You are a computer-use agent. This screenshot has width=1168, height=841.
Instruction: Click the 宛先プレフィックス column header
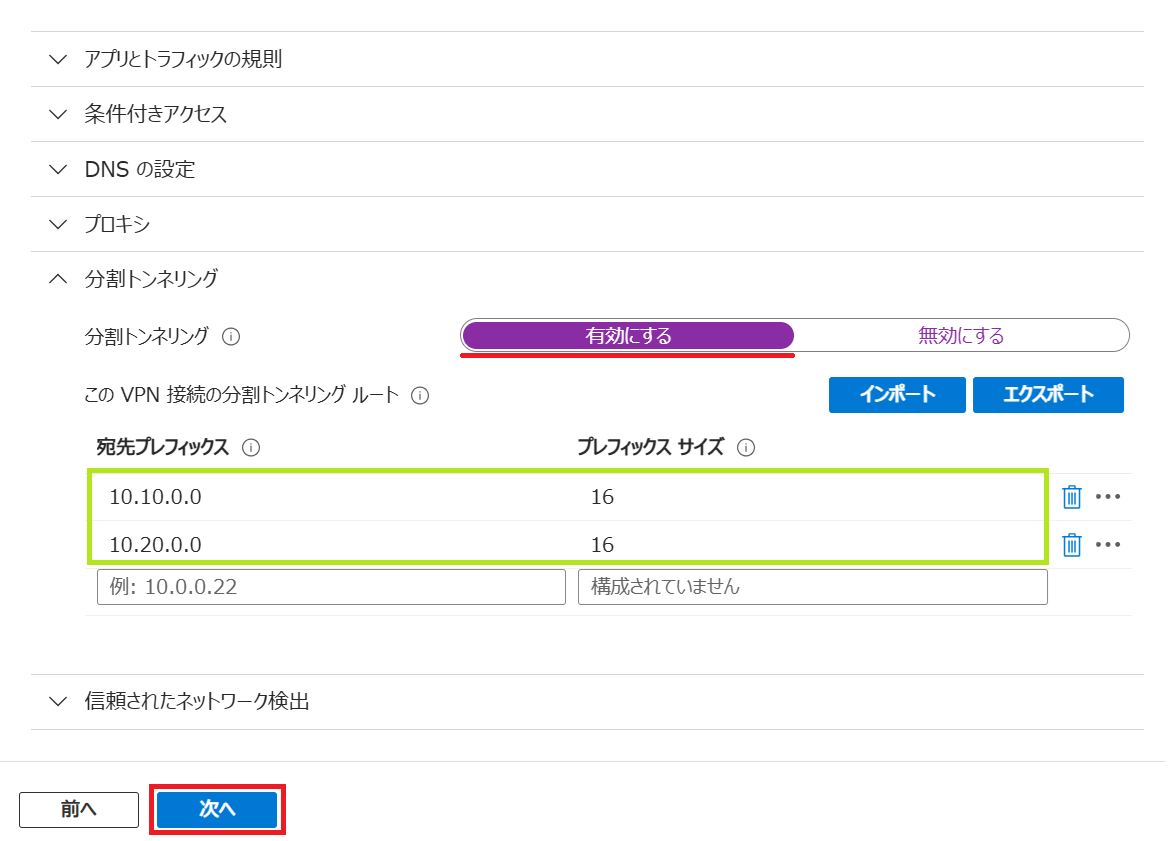point(162,448)
